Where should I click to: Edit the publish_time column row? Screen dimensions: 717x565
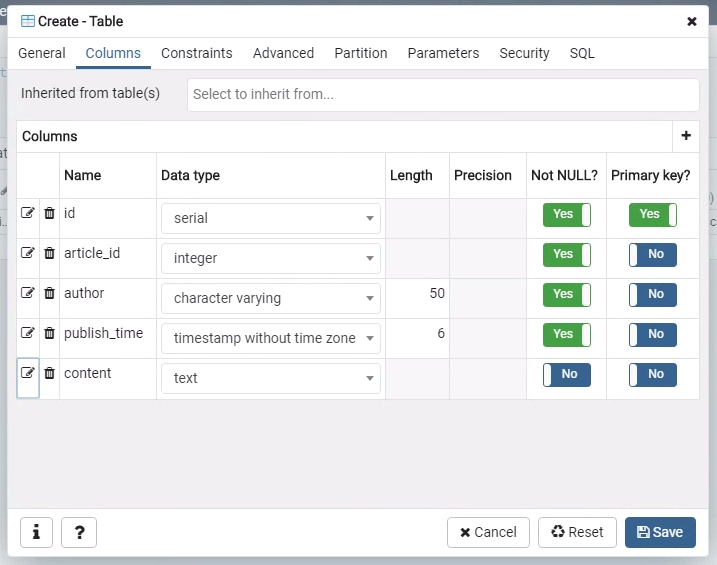click(x=28, y=334)
